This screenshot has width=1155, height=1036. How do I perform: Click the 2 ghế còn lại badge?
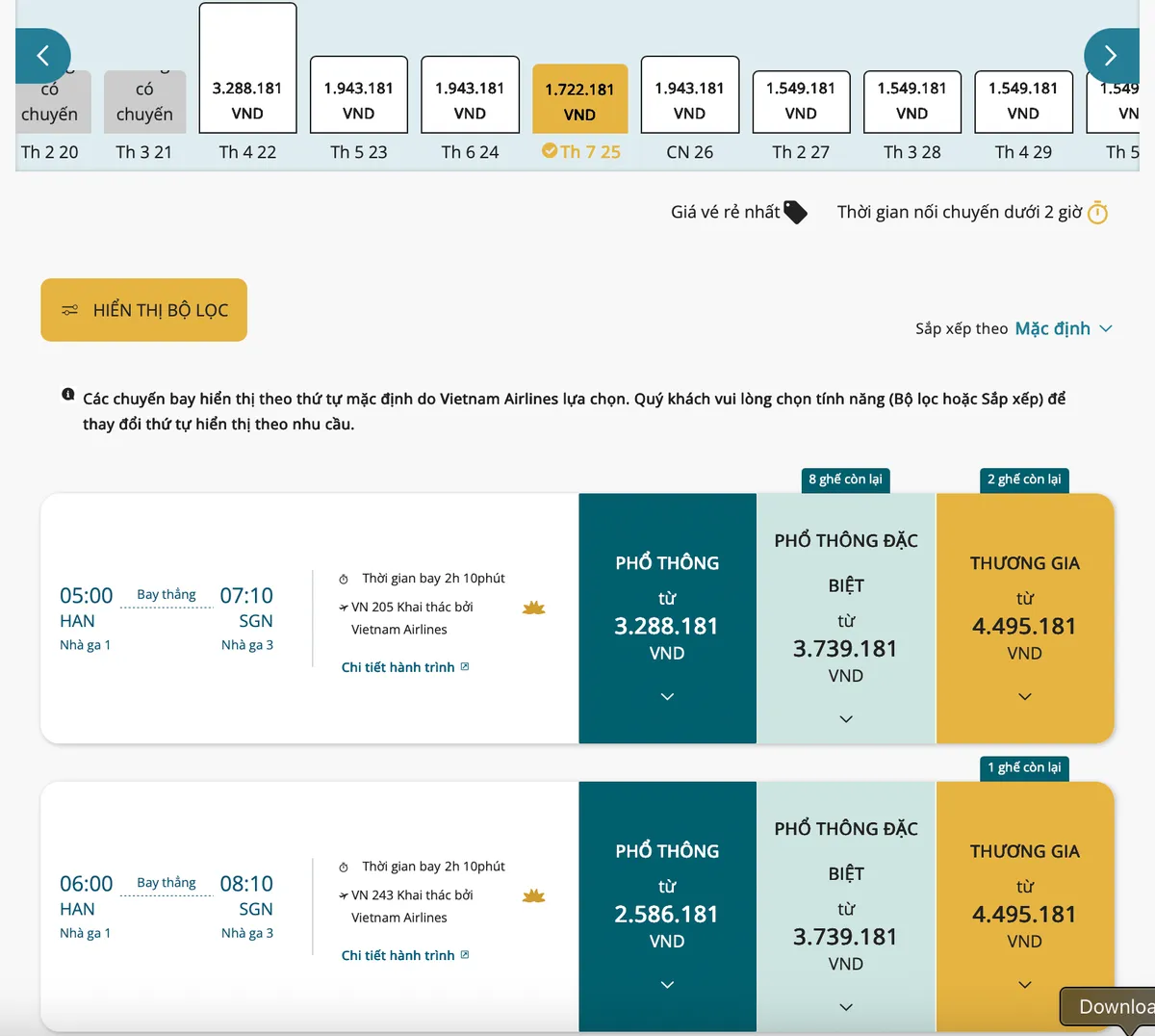click(x=1024, y=479)
